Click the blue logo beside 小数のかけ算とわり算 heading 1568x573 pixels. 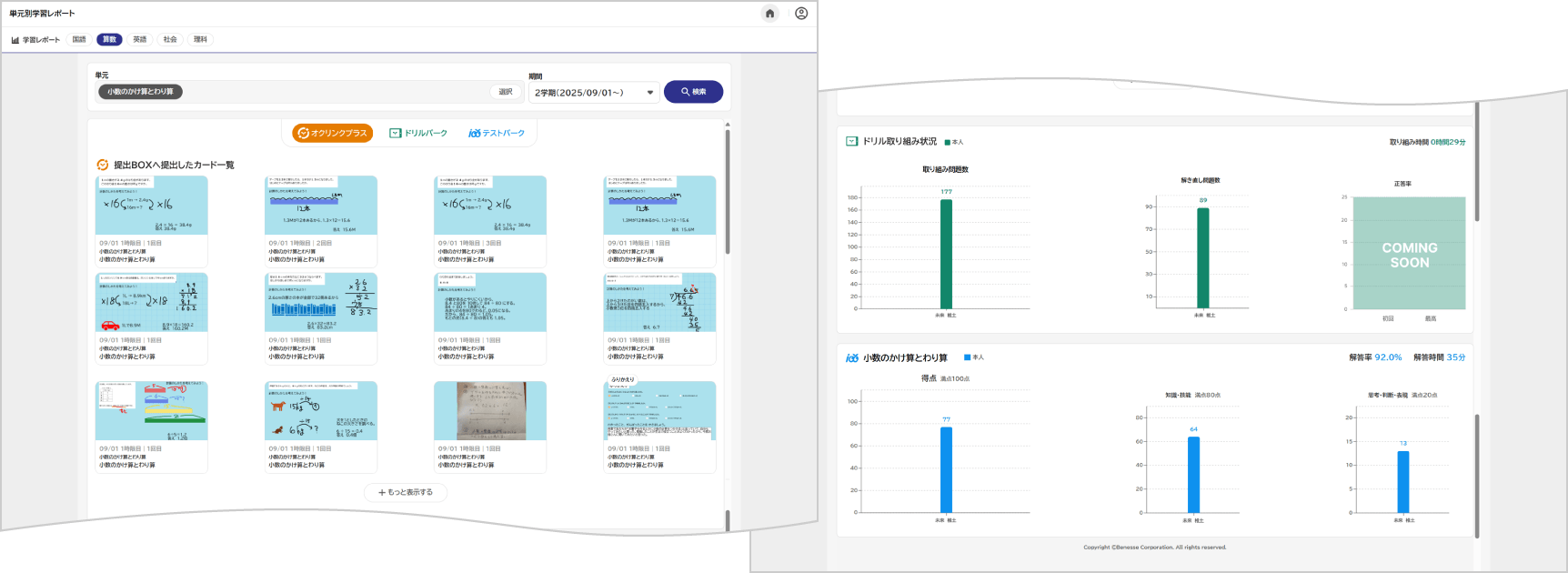(852, 358)
